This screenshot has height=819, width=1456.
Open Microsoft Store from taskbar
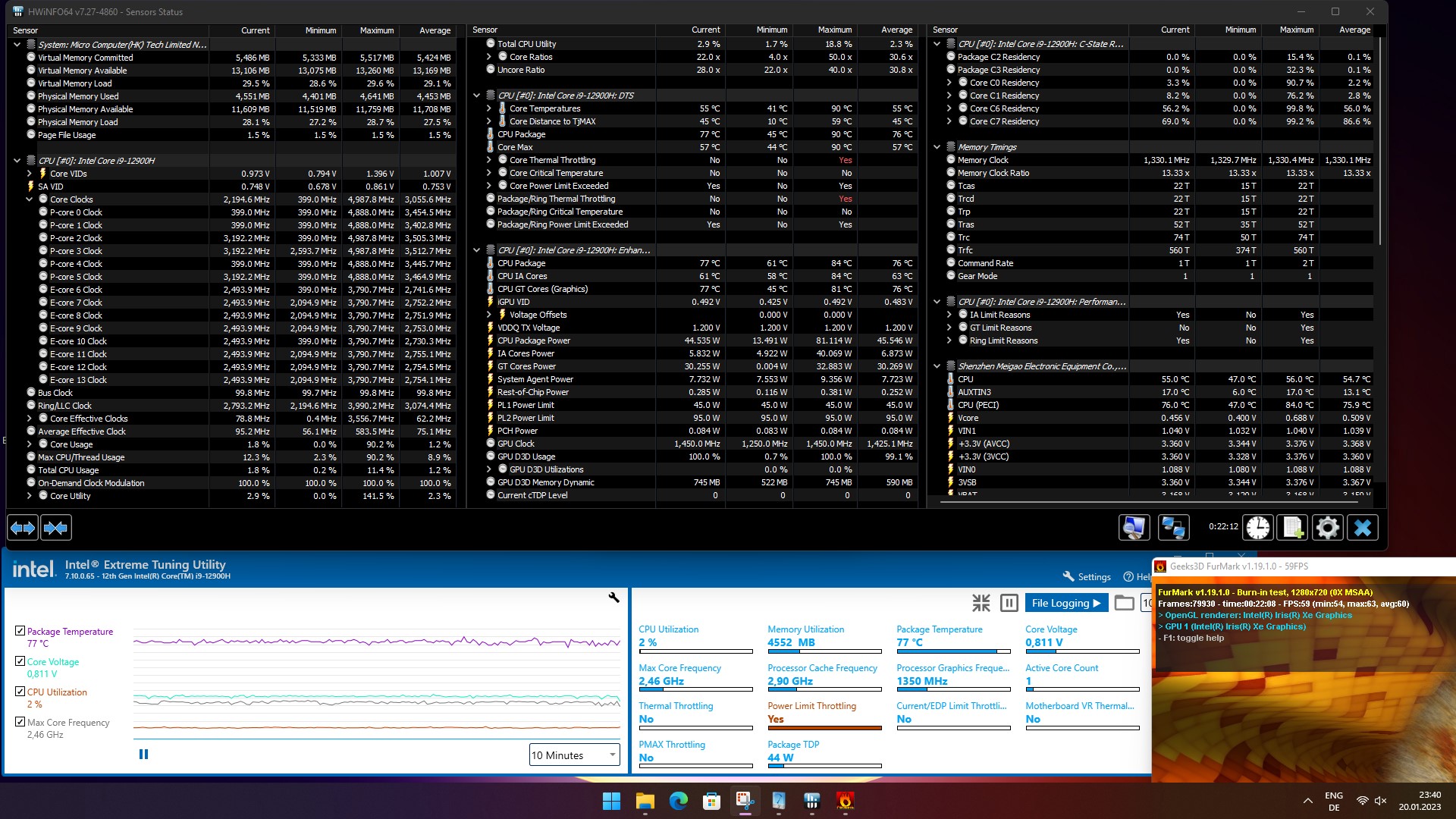tap(711, 801)
